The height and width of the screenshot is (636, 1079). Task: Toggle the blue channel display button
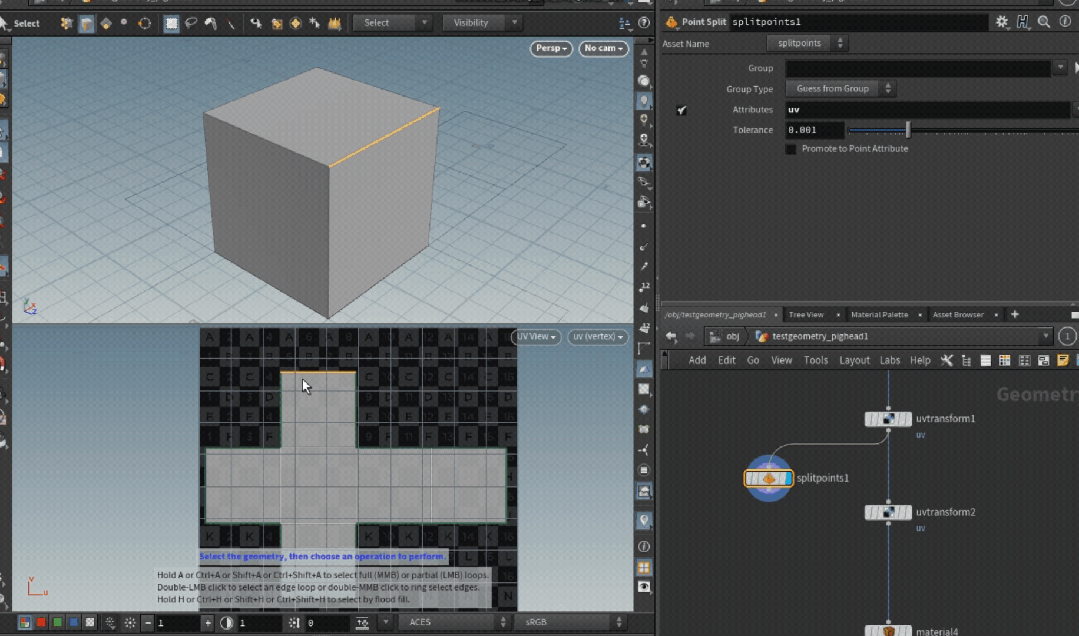pos(73,623)
